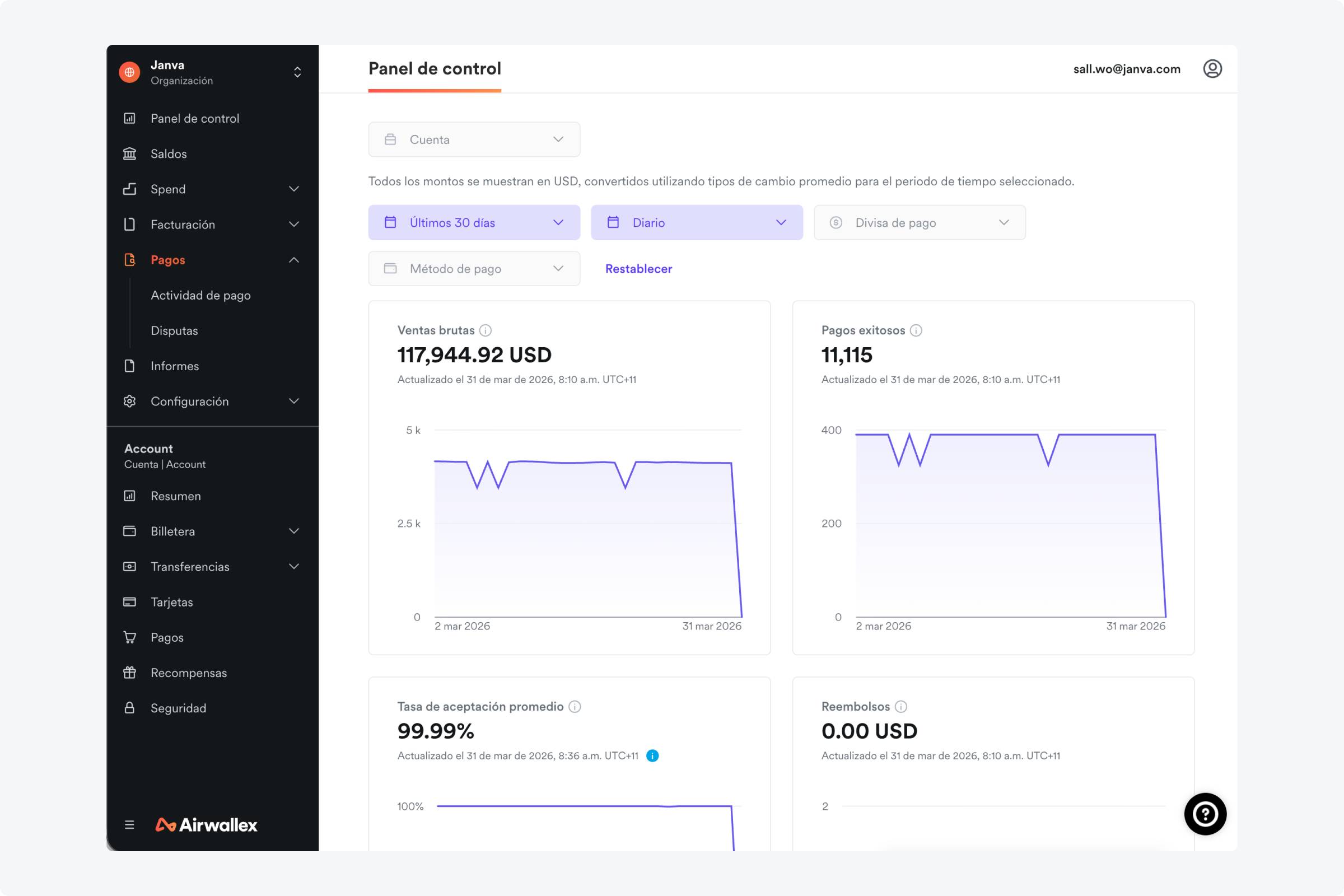The height and width of the screenshot is (896, 1344).
Task: Open Pagos shopping cart in Account section
Action: (x=130, y=637)
